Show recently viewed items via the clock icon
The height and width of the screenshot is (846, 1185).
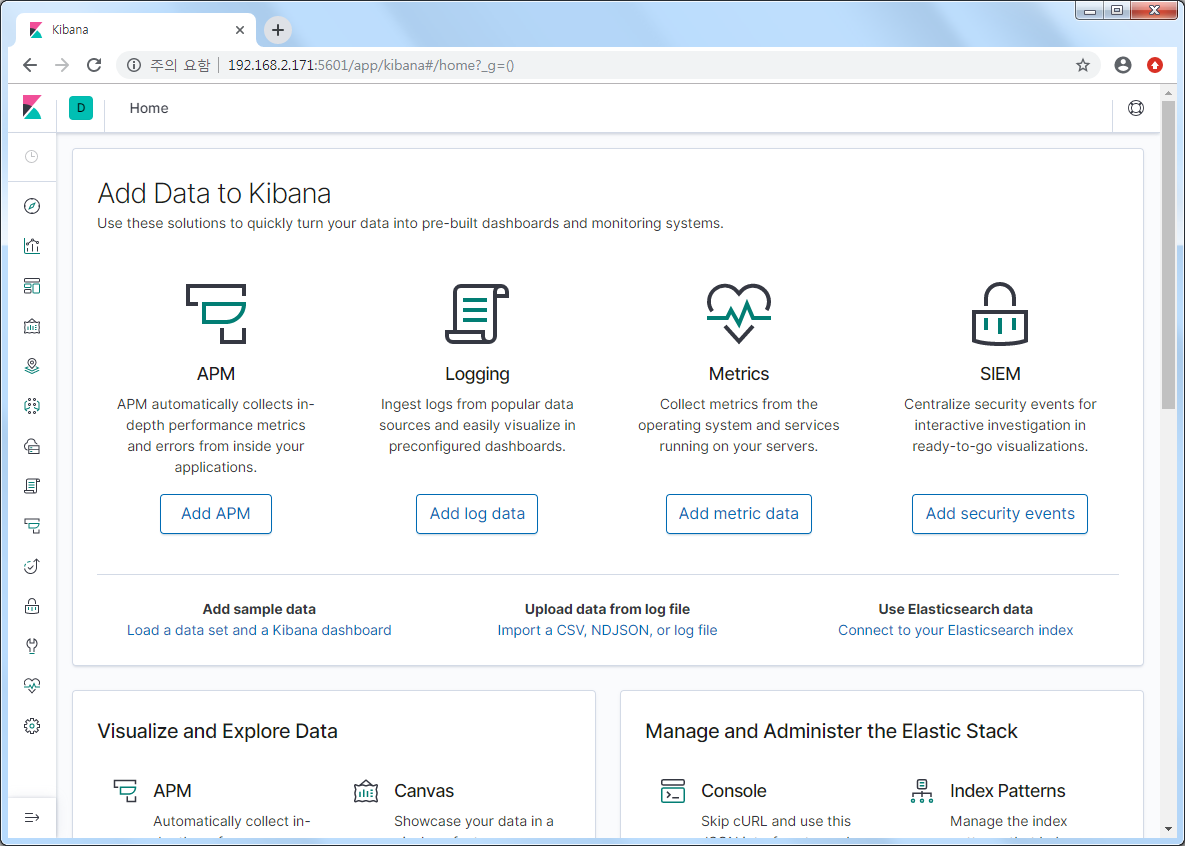click(x=32, y=156)
